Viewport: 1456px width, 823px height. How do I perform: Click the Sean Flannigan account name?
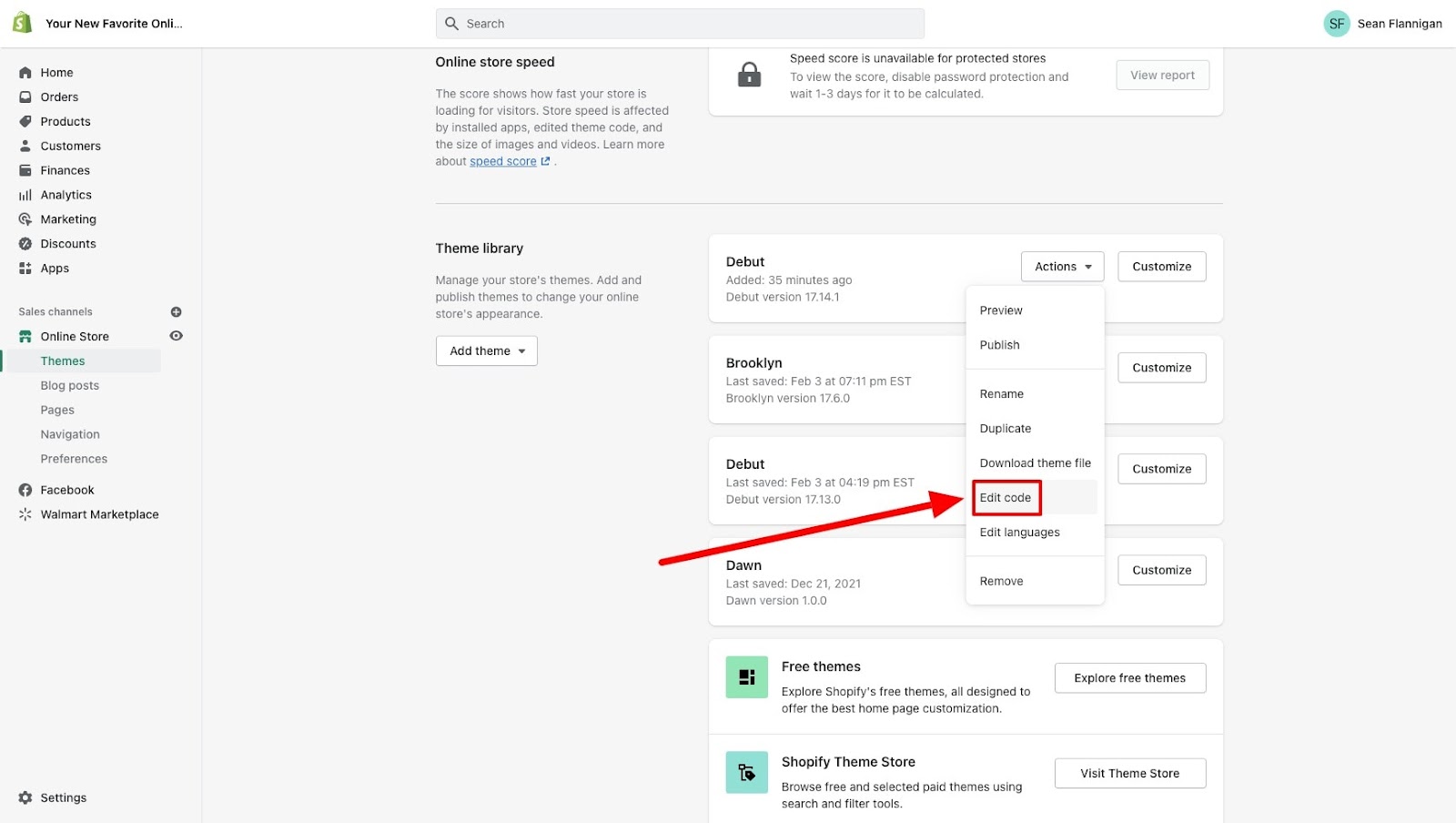click(1400, 24)
